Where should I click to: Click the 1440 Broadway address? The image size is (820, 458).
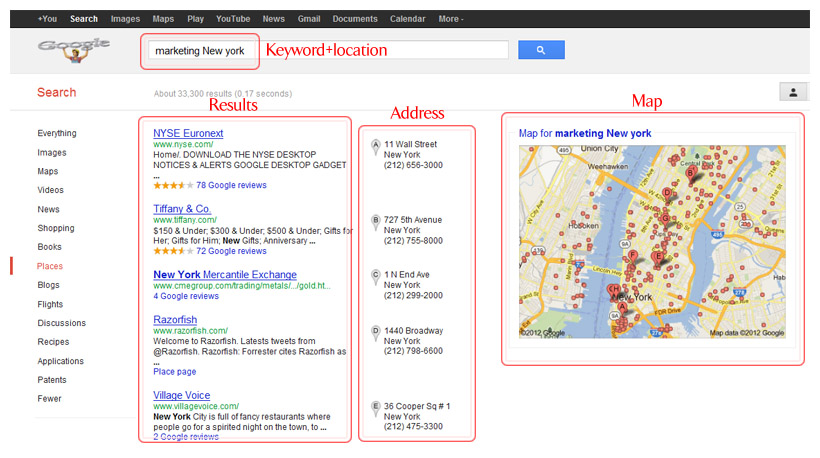(413, 330)
